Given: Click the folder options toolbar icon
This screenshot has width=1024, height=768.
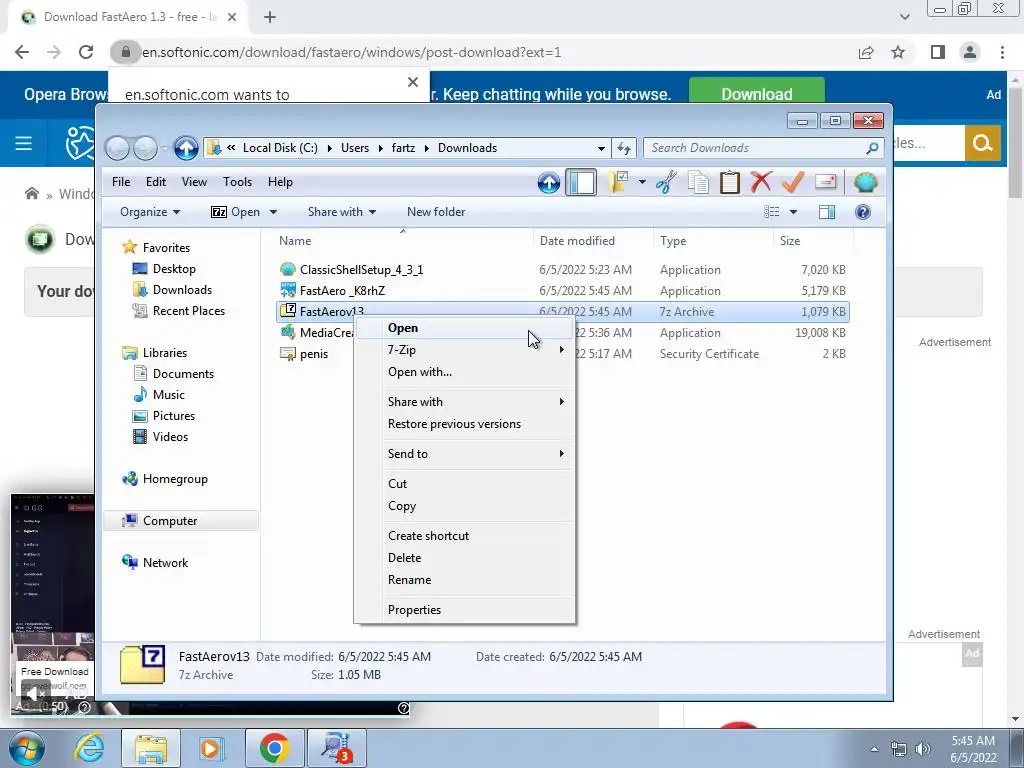Looking at the screenshot, I should (x=618, y=183).
